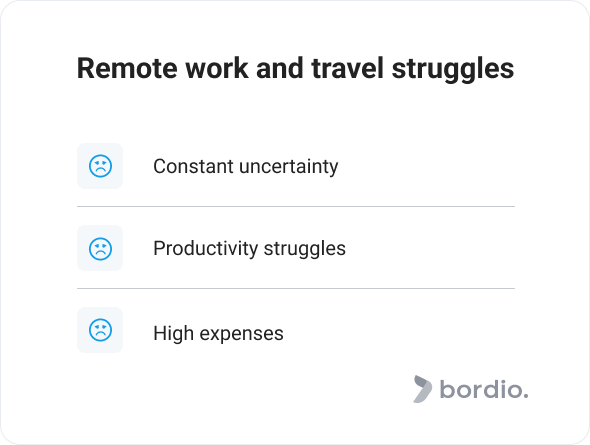Click the dot after bordio wordmark
Image resolution: width=590 pixels, height=445 pixels.
526,396
